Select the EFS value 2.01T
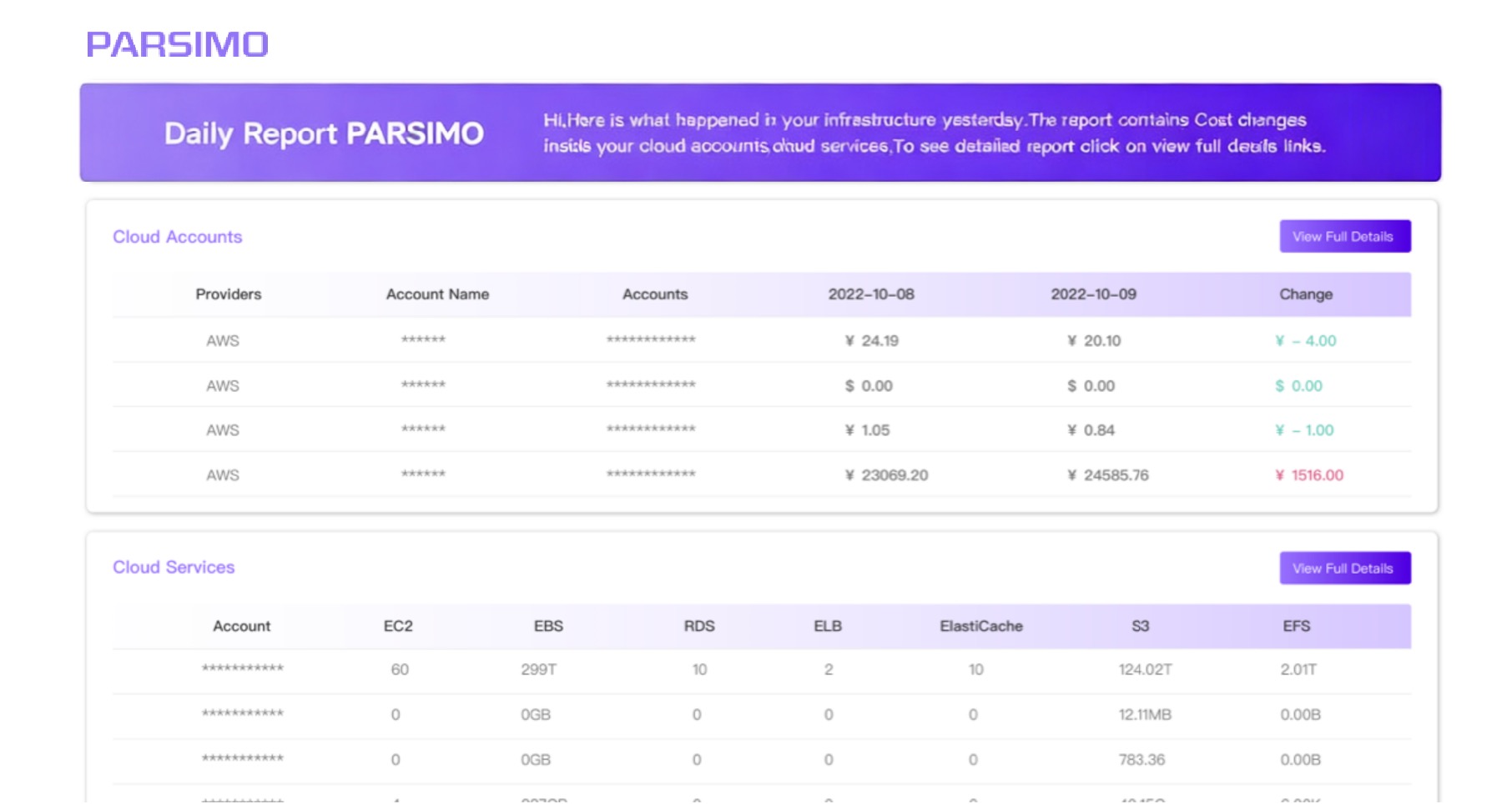The width and height of the screenshot is (1512, 804). [1298, 670]
